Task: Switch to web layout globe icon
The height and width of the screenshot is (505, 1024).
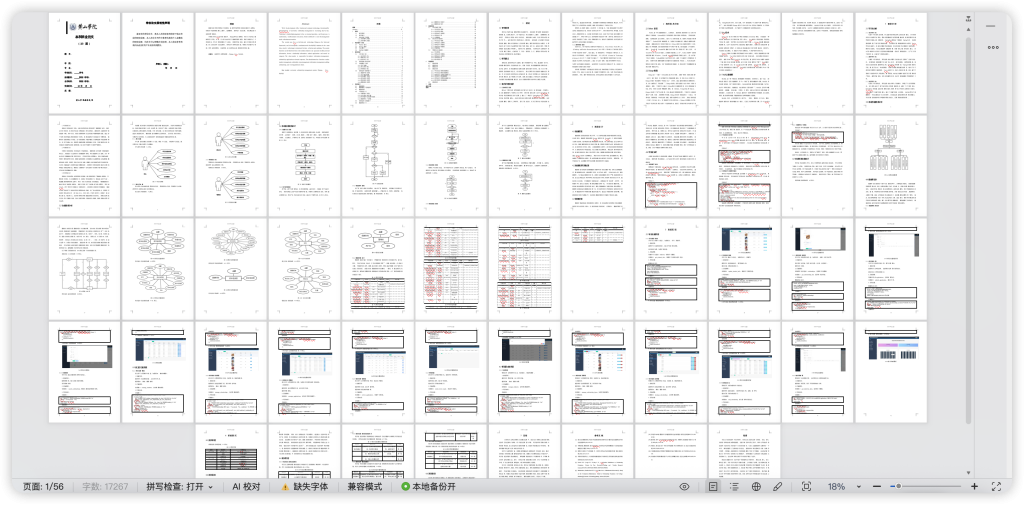Action: (756, 487)
